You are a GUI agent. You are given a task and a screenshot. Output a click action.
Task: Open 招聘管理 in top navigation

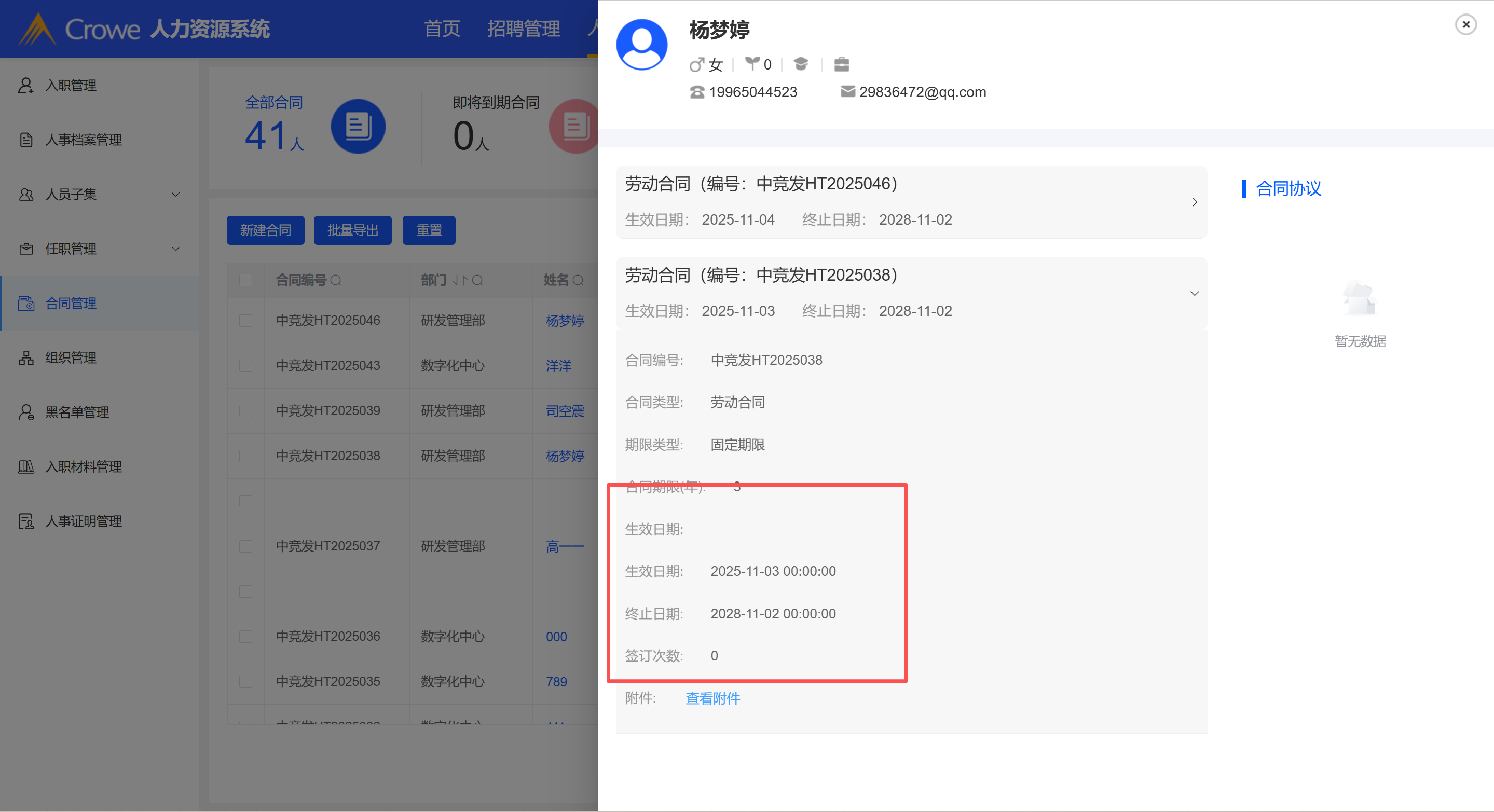(x=523, y=29)
